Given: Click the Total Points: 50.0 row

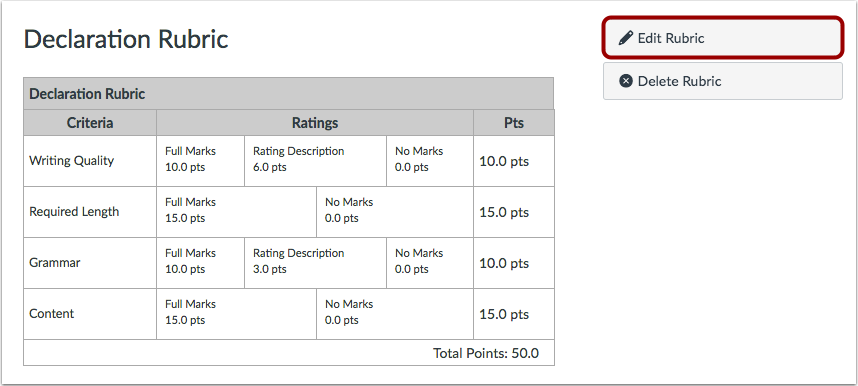Looking at the screenshot, I should (x=288, y=353).
